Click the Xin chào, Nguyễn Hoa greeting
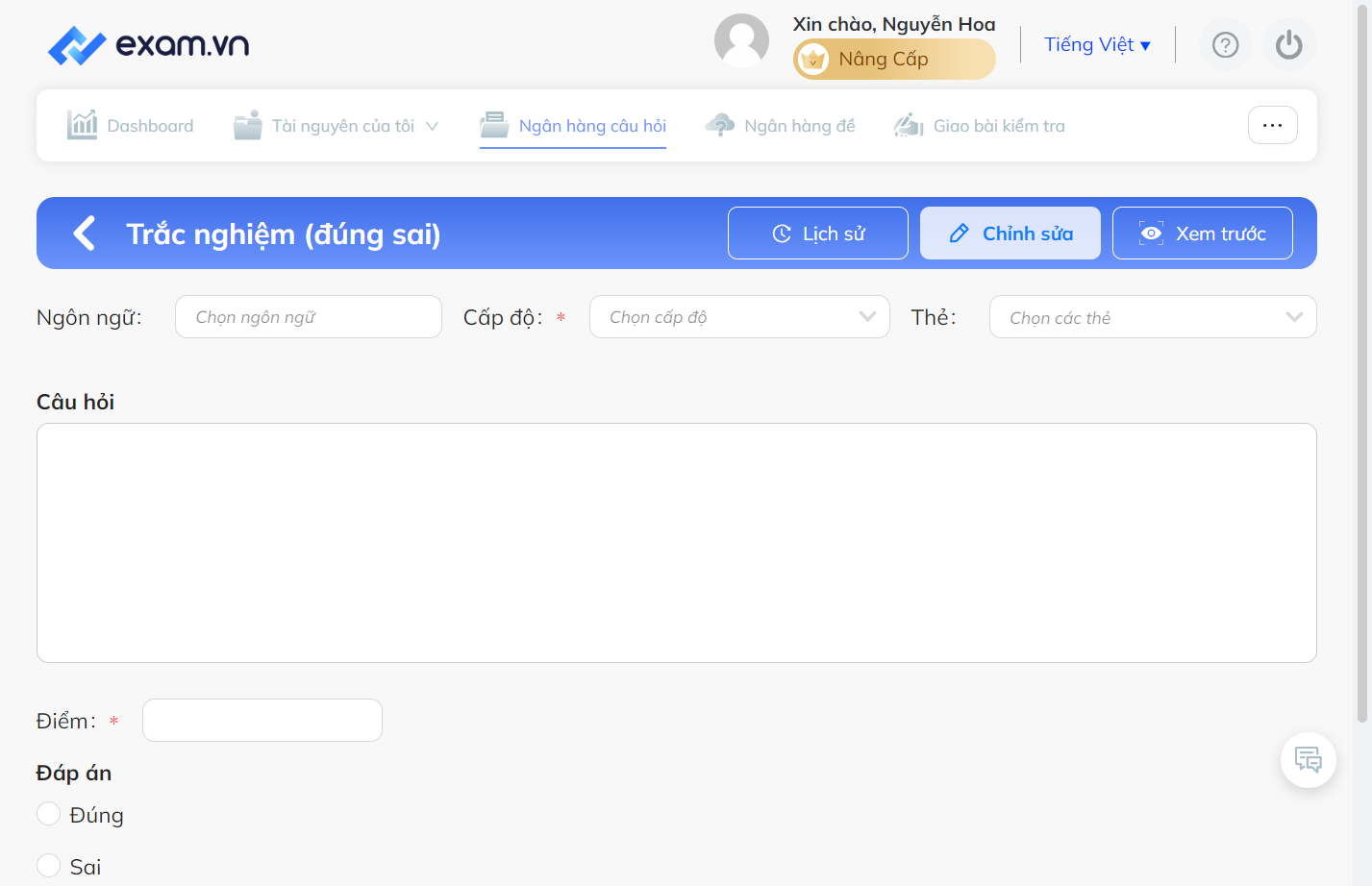1372x886 pixels. [x=894, y=24]
